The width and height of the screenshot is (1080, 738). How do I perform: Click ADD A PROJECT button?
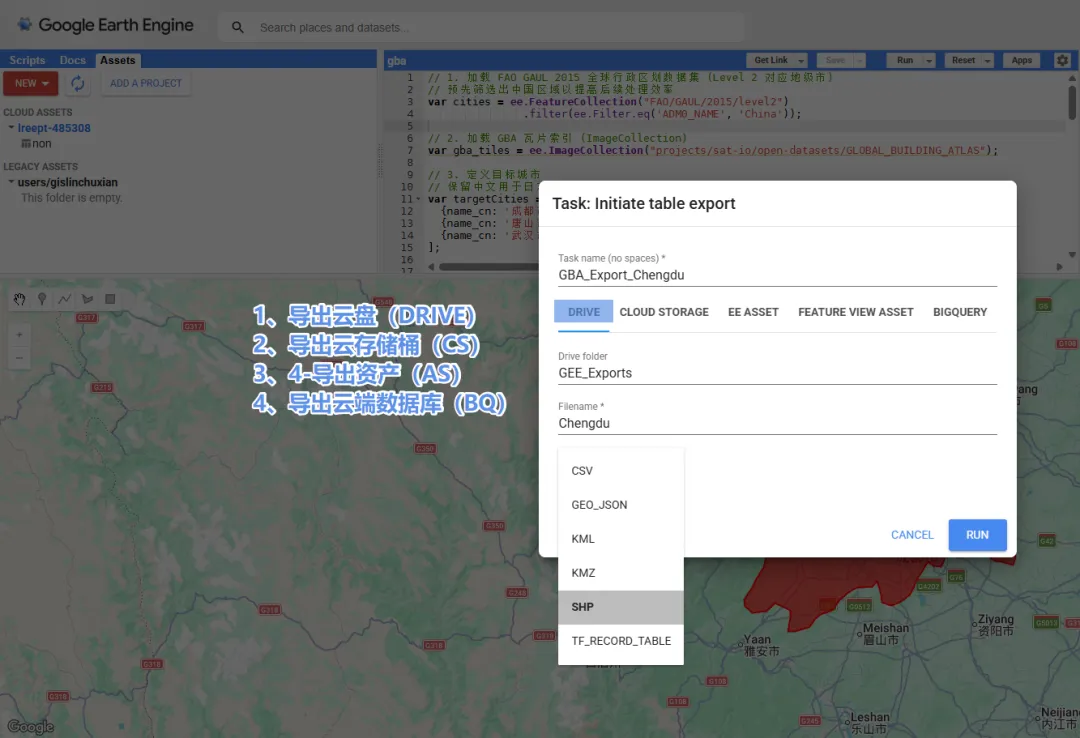point(146,83)
